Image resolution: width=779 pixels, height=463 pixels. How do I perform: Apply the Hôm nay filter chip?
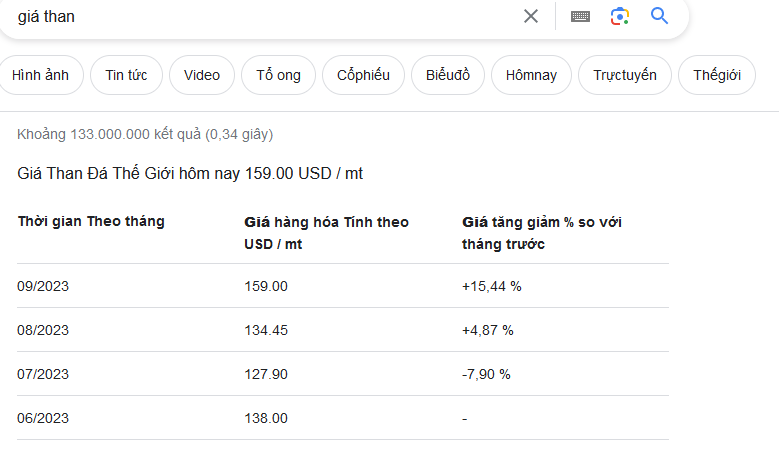pos(532,75)
